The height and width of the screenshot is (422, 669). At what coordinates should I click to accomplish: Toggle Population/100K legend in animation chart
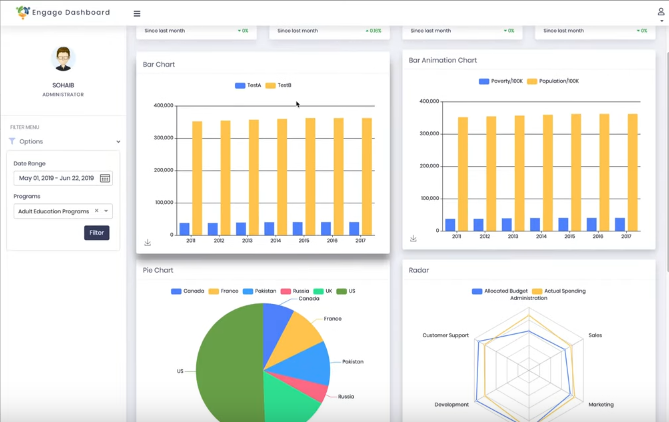[553, 81]
